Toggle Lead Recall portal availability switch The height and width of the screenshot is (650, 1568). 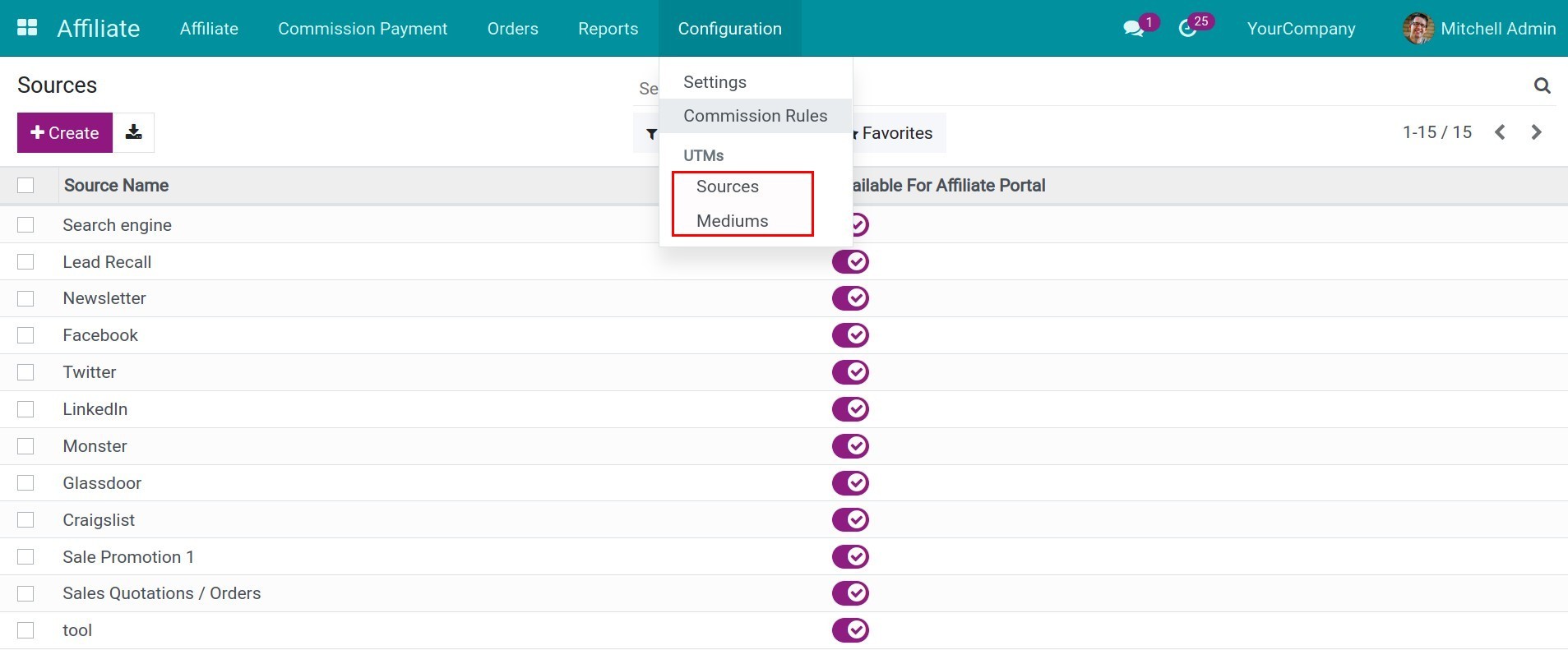tap(850, 262)
